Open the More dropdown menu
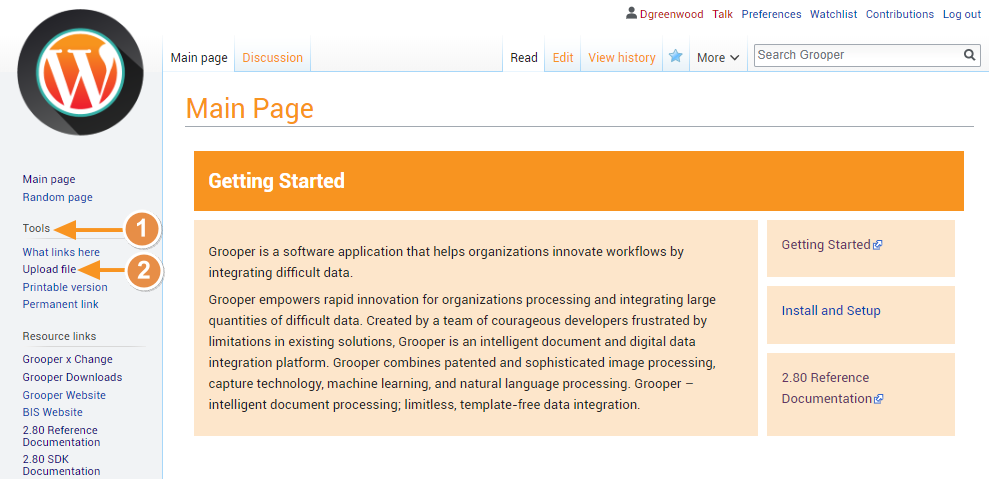 pyautogui.click(x=718, y=57)
